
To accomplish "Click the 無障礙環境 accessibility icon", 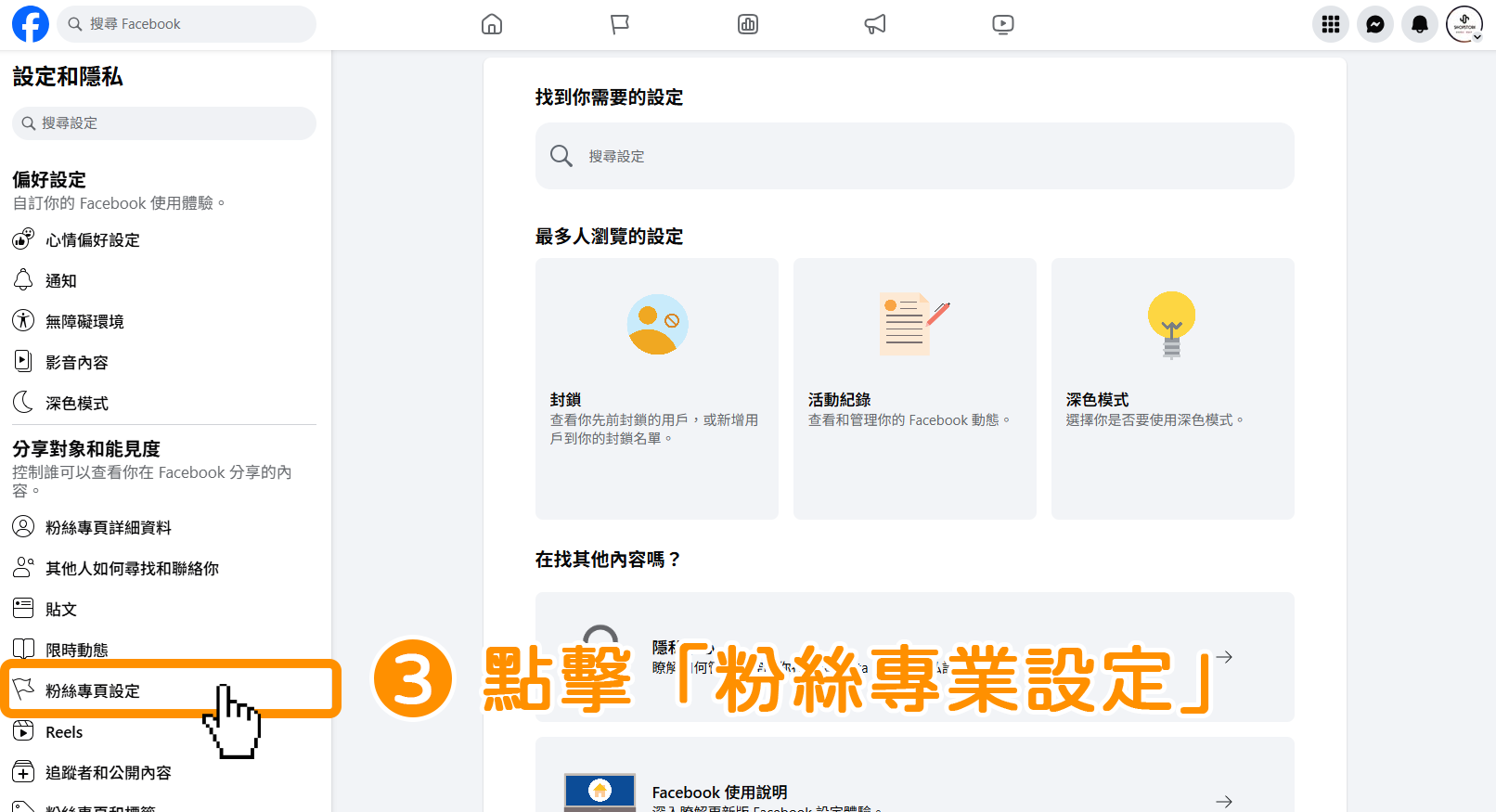I will point(23,321).
